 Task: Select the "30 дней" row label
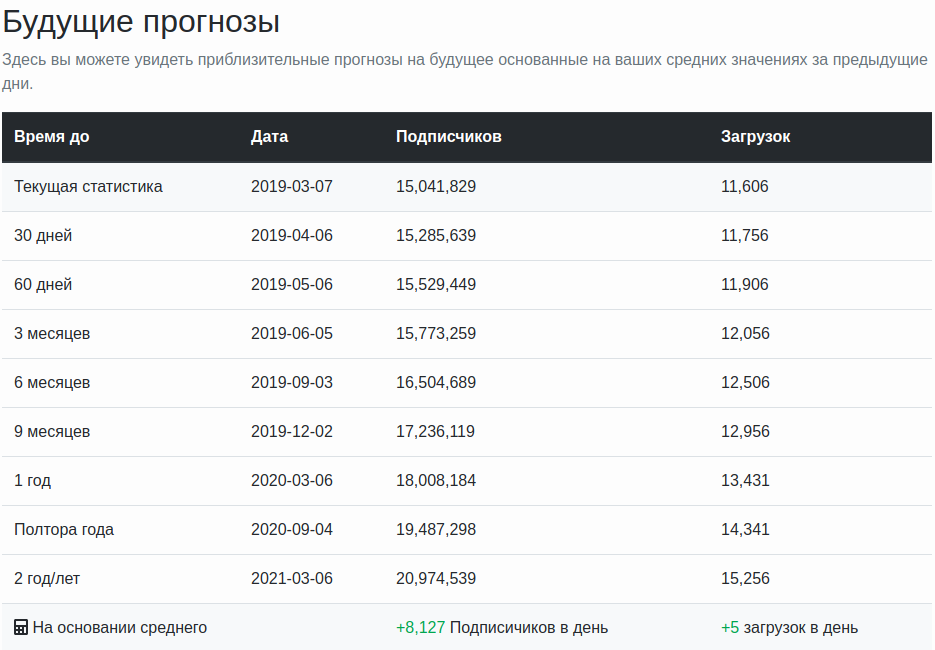43,236
